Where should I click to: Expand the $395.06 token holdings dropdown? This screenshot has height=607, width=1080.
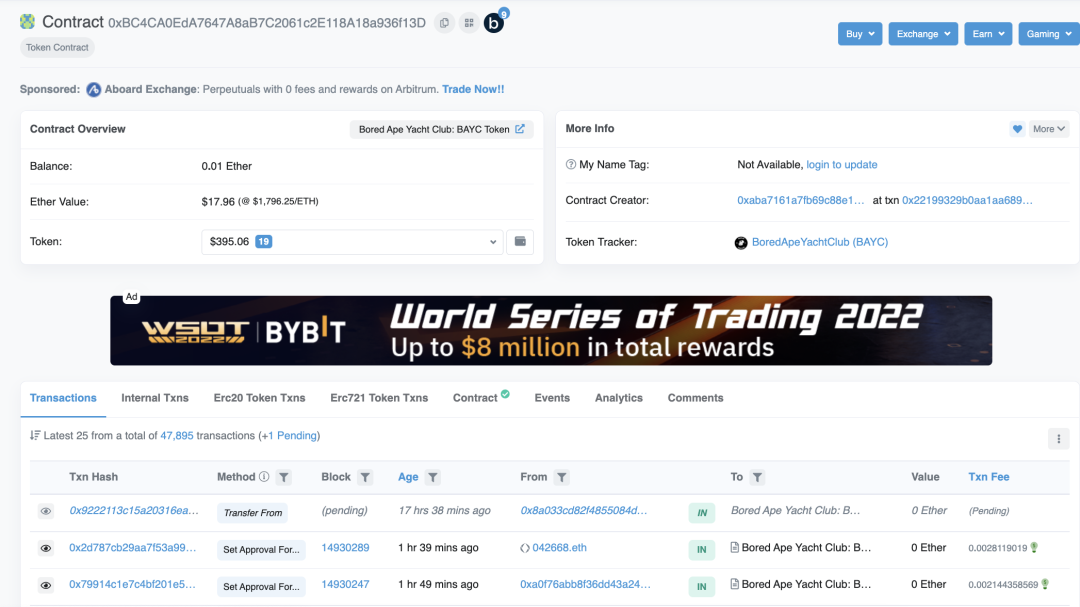tap(352, 242)
